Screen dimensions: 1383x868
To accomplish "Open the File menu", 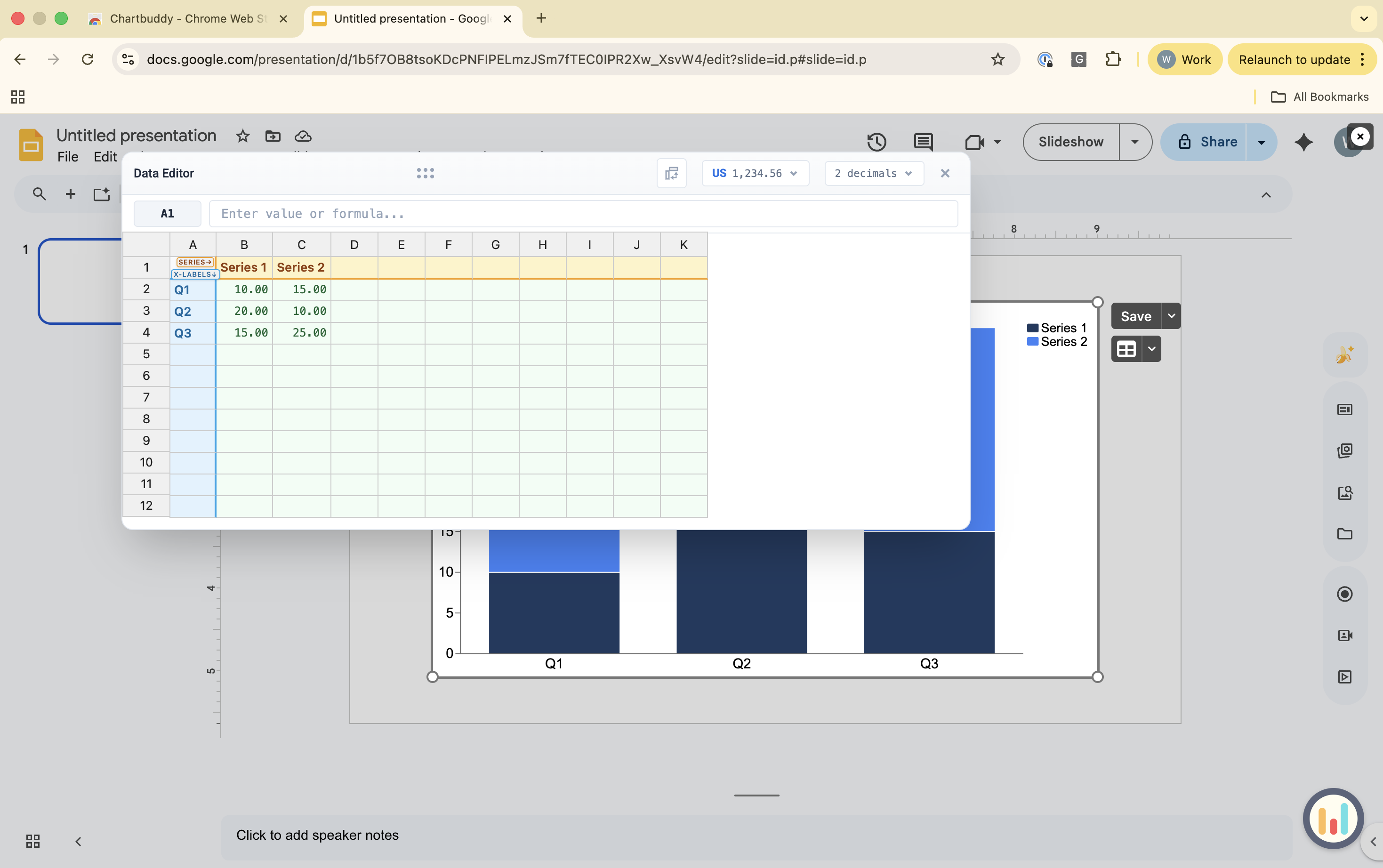I will click(x=68, y=156).
